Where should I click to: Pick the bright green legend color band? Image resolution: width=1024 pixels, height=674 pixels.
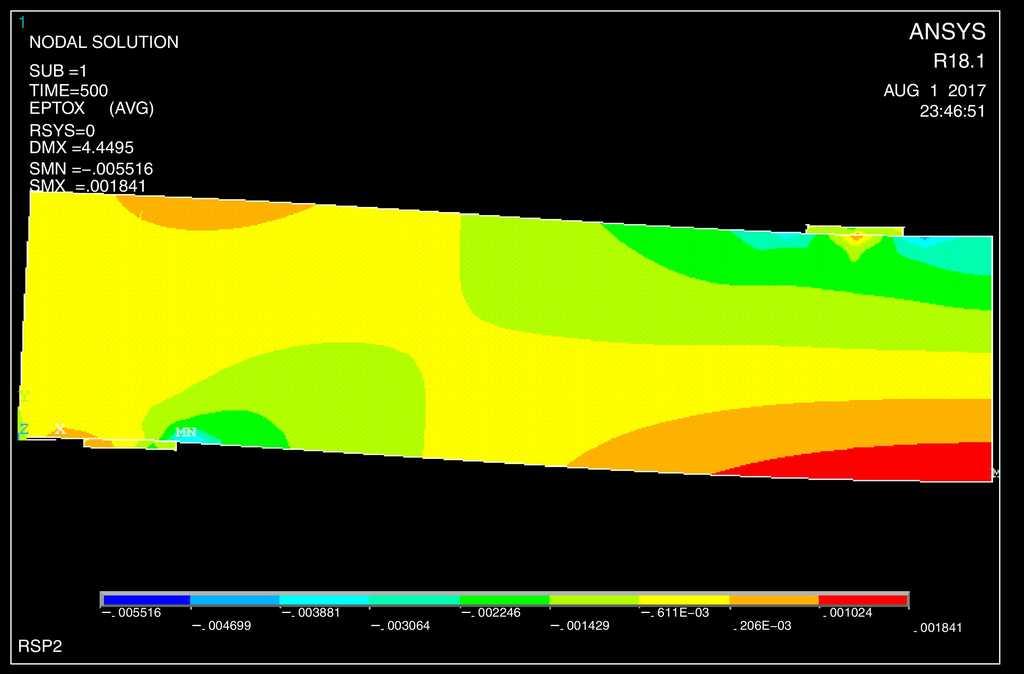504,600
